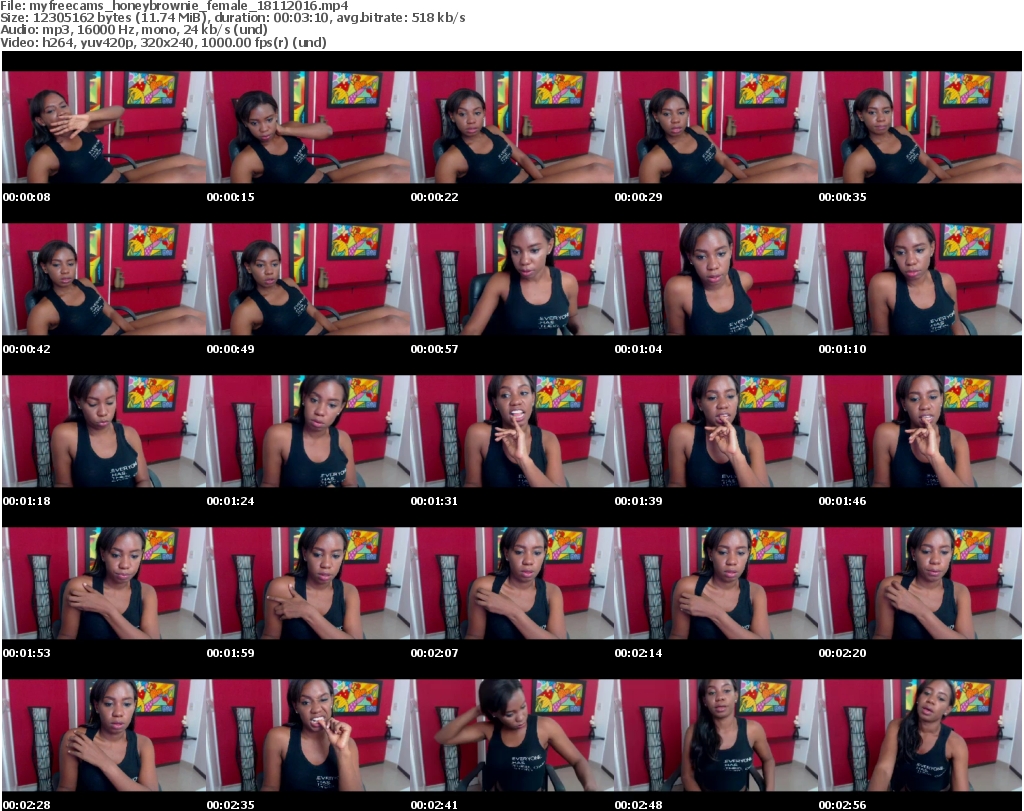
Task: Select the thumbnail frame at 00:02:35
Action: [x=308, y=735]
